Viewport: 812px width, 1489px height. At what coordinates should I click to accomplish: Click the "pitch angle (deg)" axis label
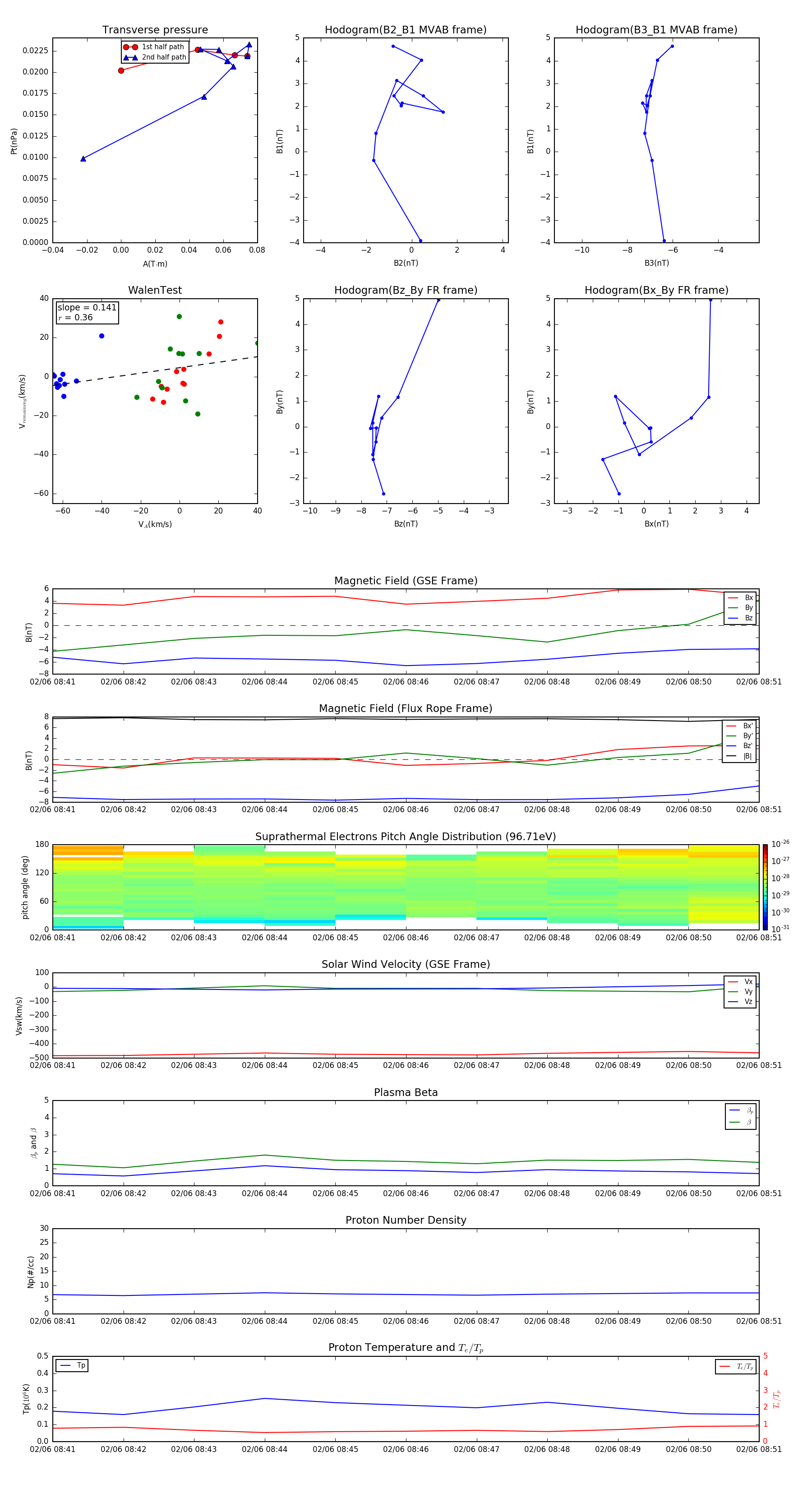click(x=25, y=887)
